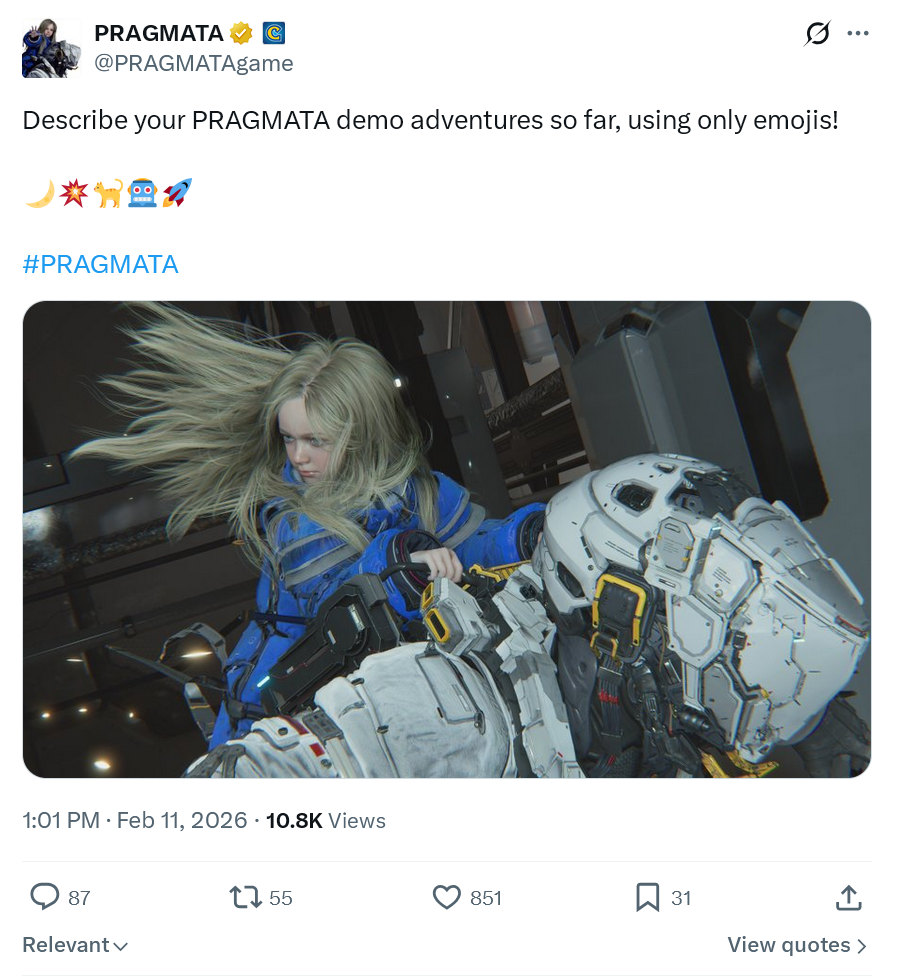Click the blue Capcom affiliate badge
This screenshot has height=978, width=901.
click(x=274, y=33)
